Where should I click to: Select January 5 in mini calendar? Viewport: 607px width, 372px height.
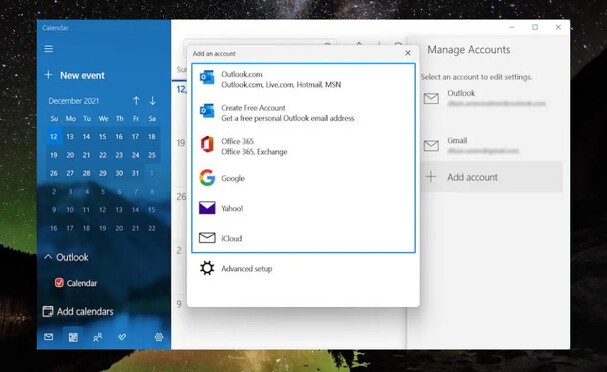pyautogui.click(x=103, y=192)
